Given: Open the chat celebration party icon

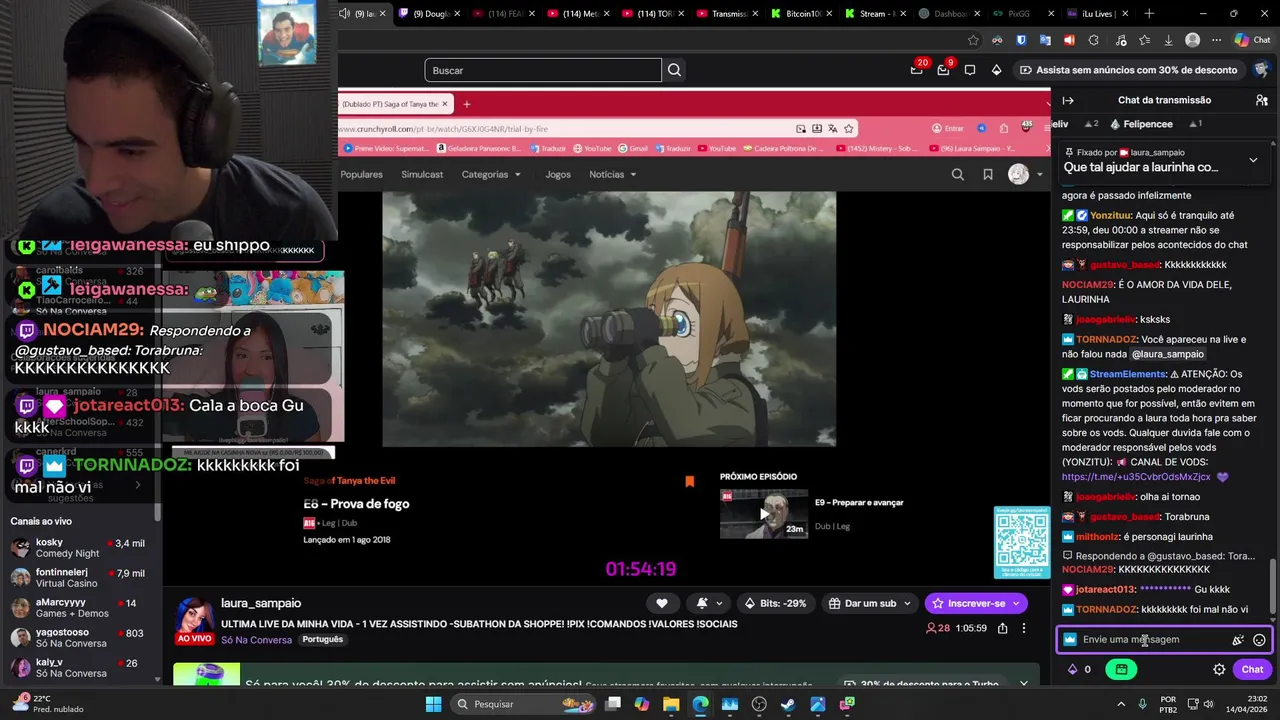Looking at the screenshot, I should (1238, 640).
